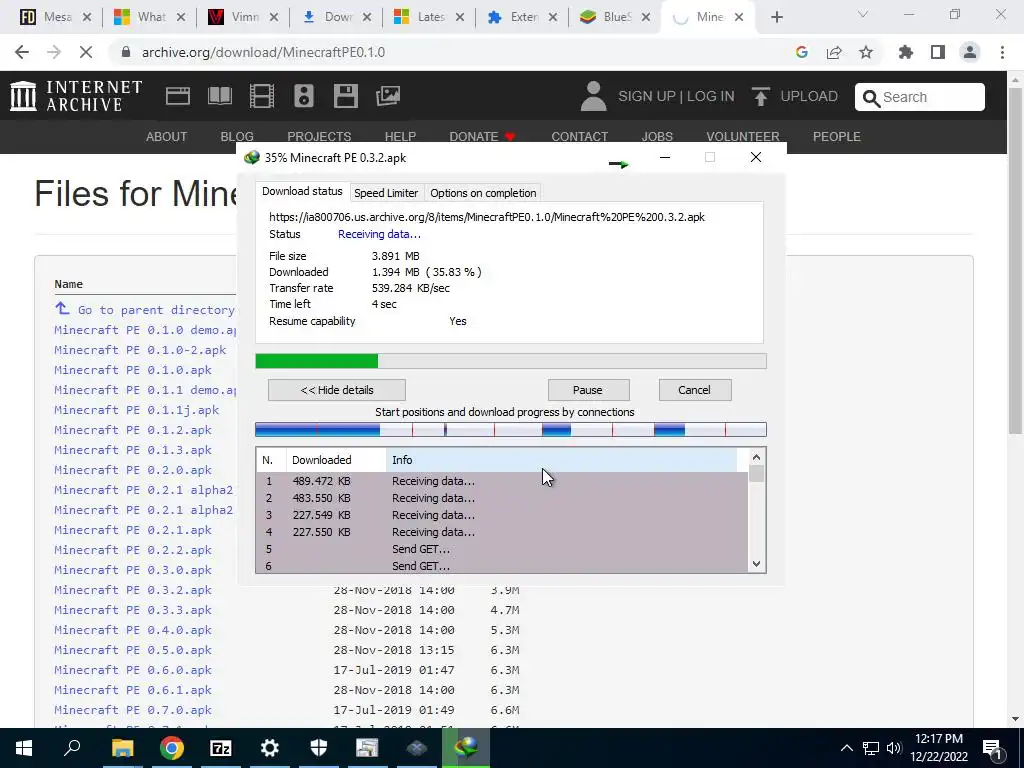Click the Chrome address bar URL
This screenshot has width=1024, height=768.
click(x=263, y=52)
